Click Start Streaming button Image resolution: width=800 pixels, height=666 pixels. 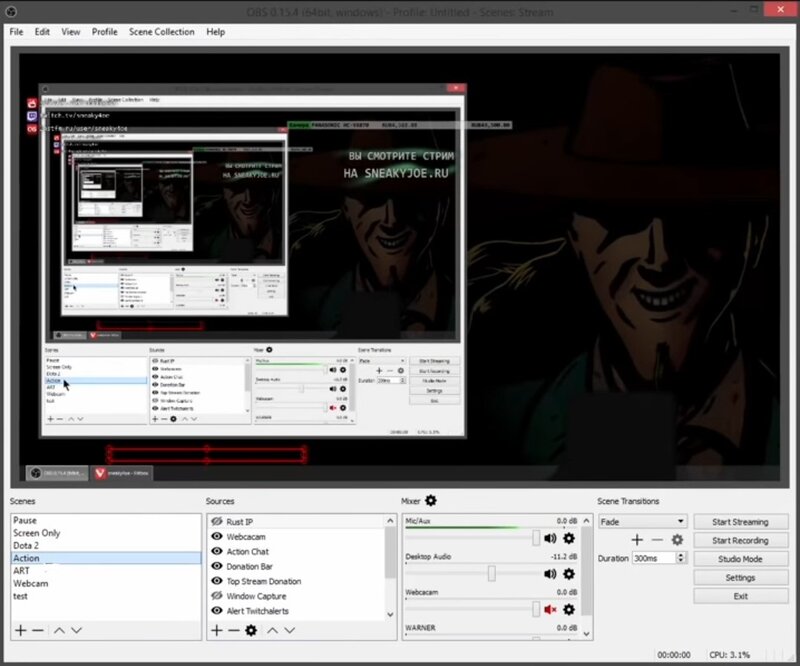[740, 522]
